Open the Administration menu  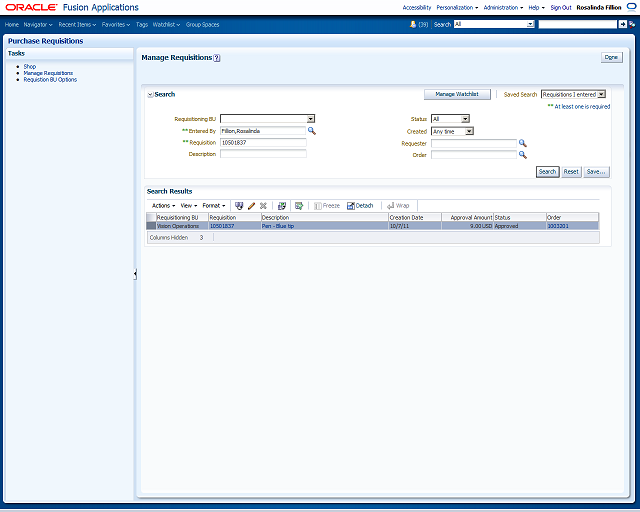pyautogui.click(x=503, y=7)
